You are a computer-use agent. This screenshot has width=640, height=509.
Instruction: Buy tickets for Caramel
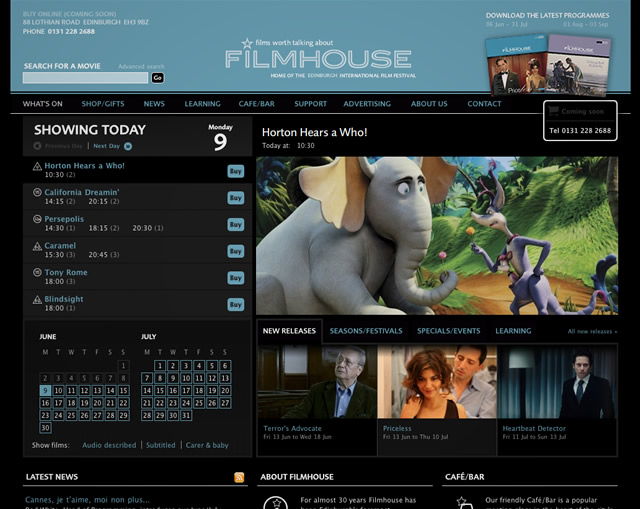[236, 251]
